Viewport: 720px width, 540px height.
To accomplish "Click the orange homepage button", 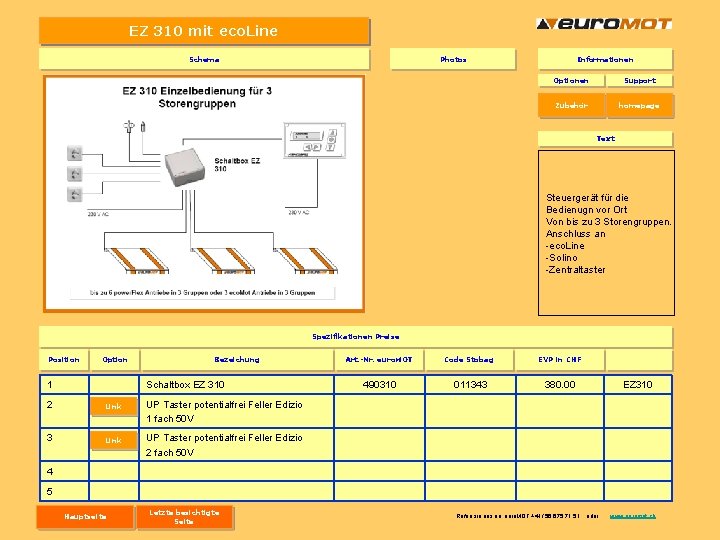I will click(640, 105).
